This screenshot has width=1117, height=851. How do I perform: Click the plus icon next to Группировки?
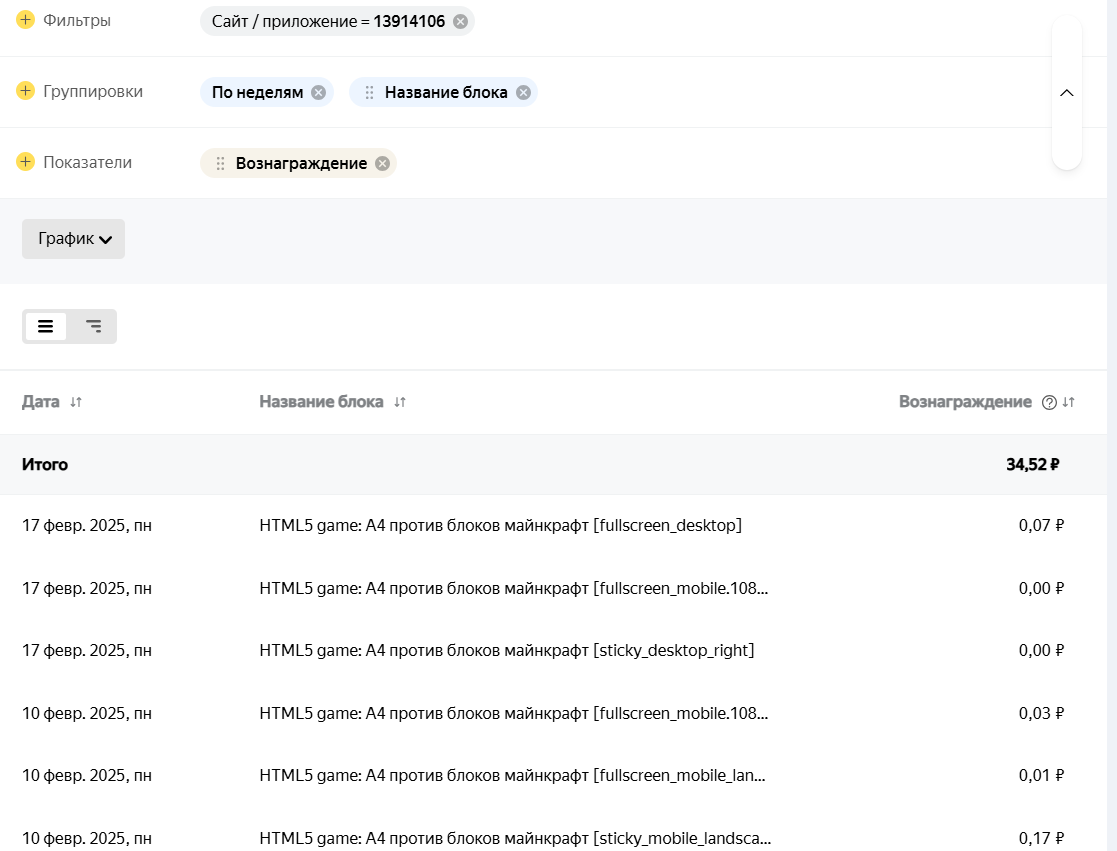[26, 91]
